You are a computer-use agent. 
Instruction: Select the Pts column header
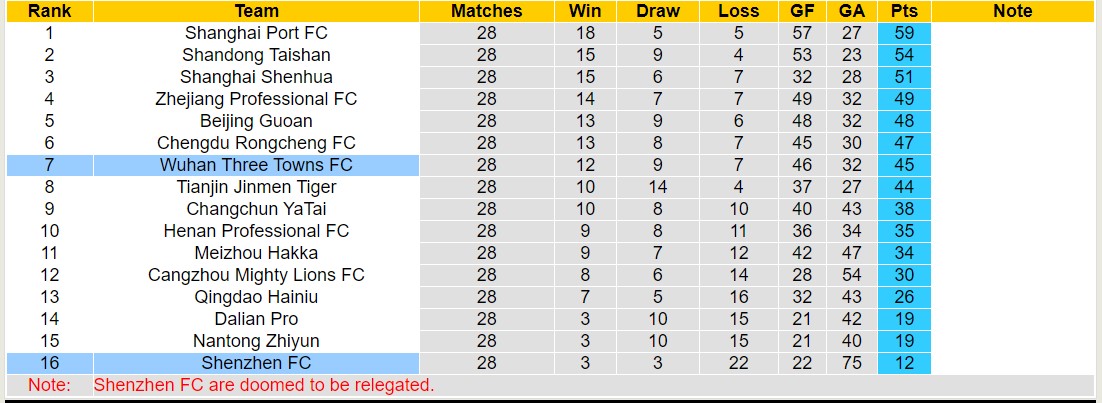(905, 11)
